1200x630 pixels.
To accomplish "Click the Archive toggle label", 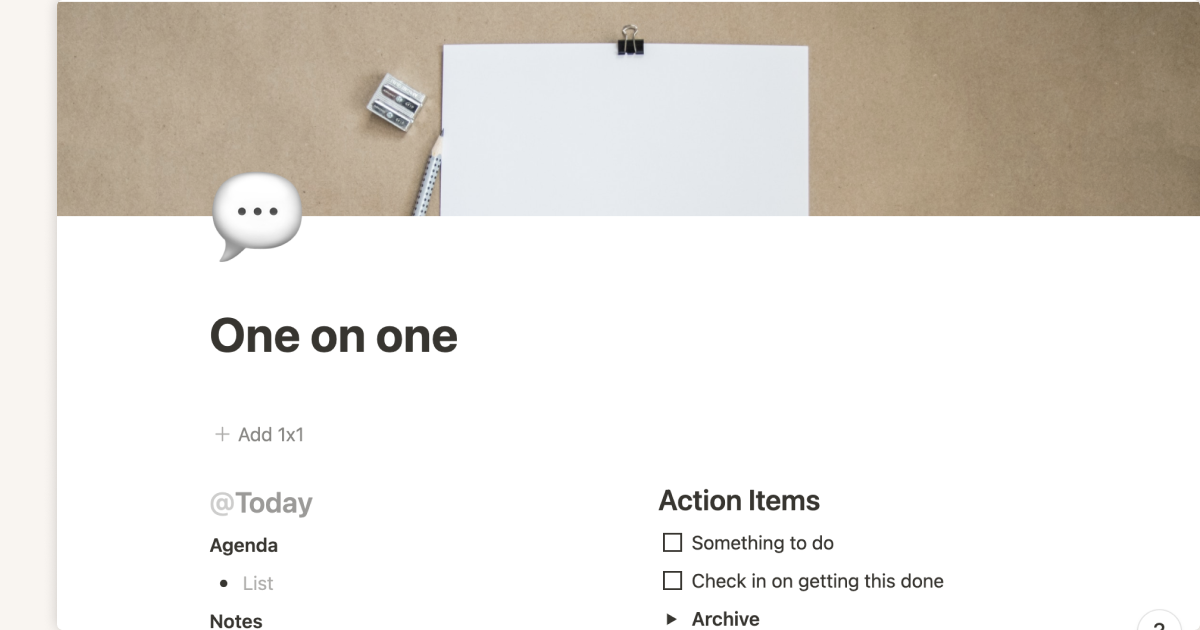I will [725, 619].
